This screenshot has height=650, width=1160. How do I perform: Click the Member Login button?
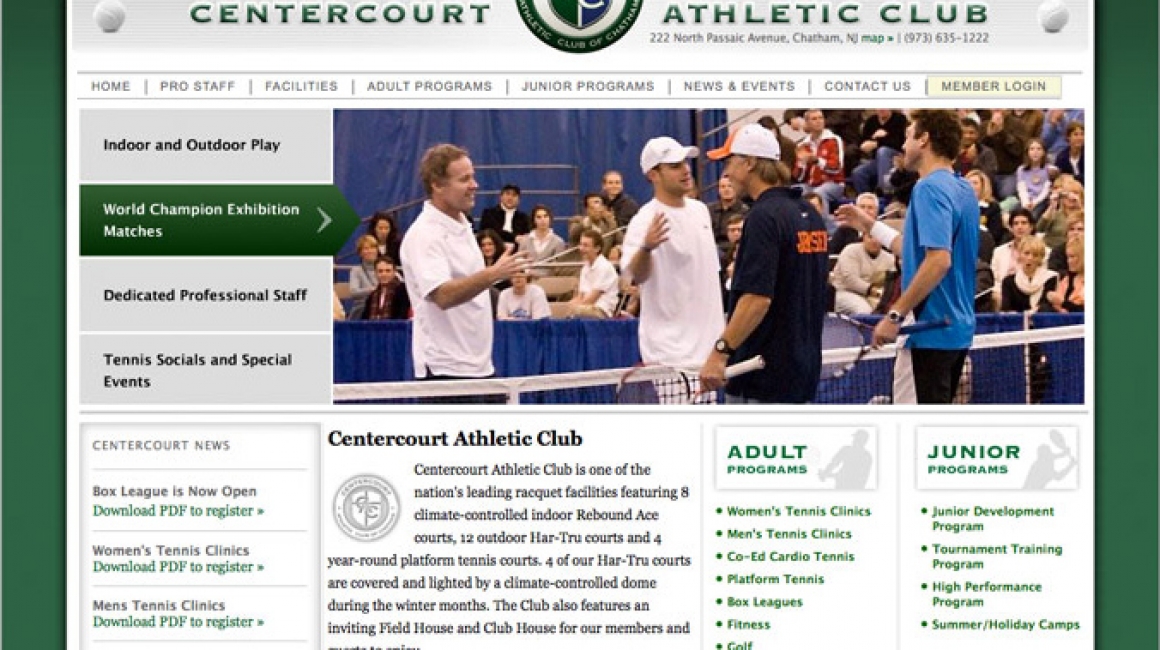[x=994, y=87]
